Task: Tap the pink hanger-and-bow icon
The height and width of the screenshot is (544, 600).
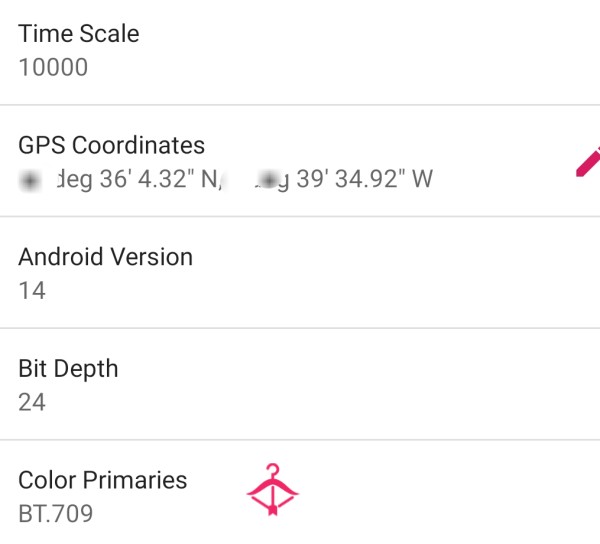Action: (272, 490)
